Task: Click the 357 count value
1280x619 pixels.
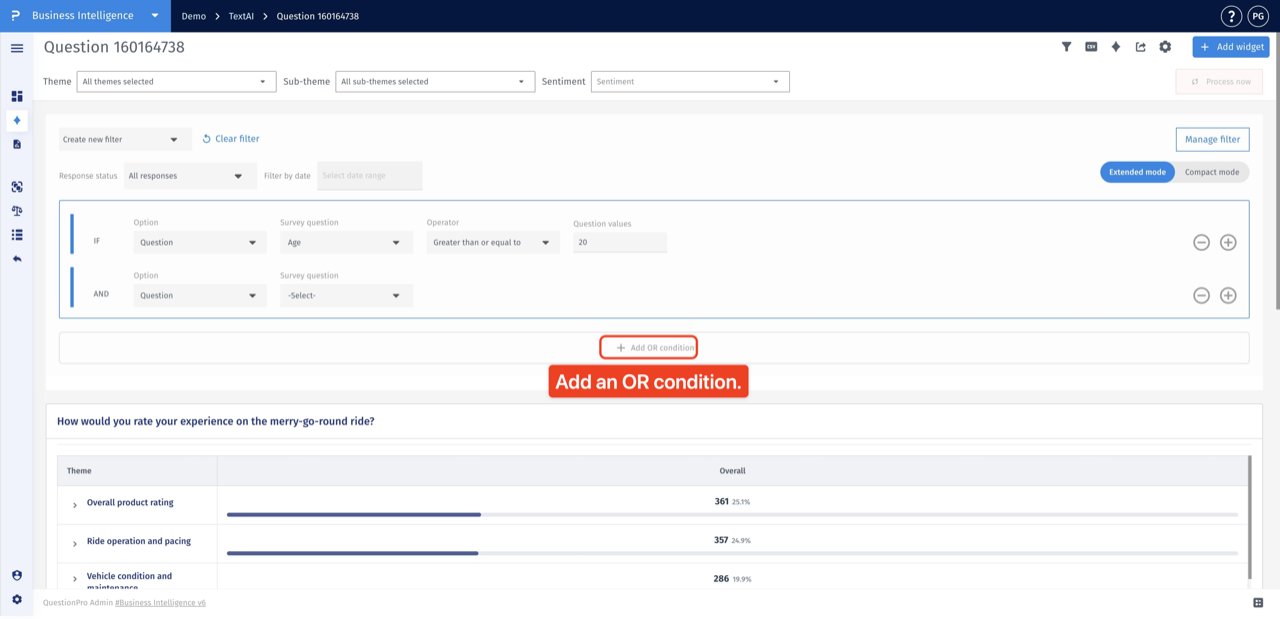Action: tap(721, 540)
